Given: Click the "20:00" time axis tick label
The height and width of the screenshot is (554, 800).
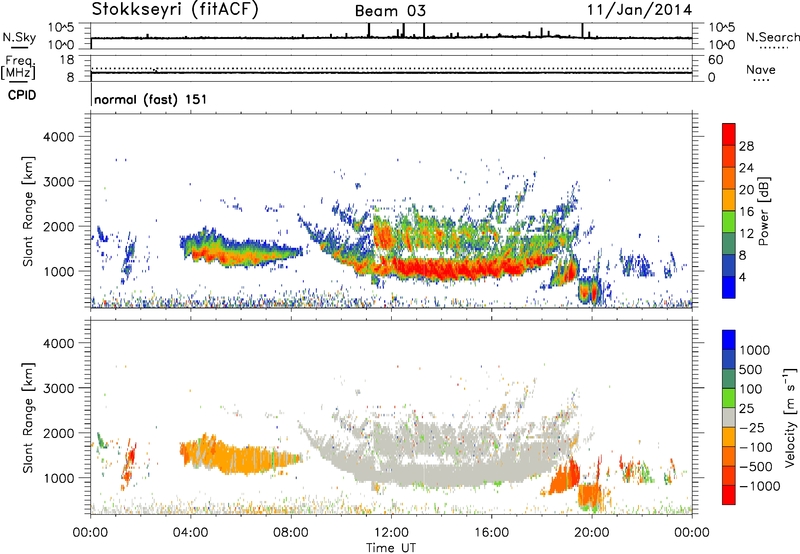Looking at the screenshot, I should pos(592,533).
